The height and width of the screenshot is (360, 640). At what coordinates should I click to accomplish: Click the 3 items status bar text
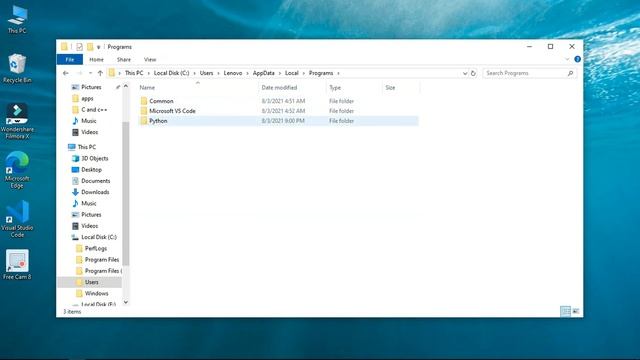pyautogui.click(x=72, y=311)
